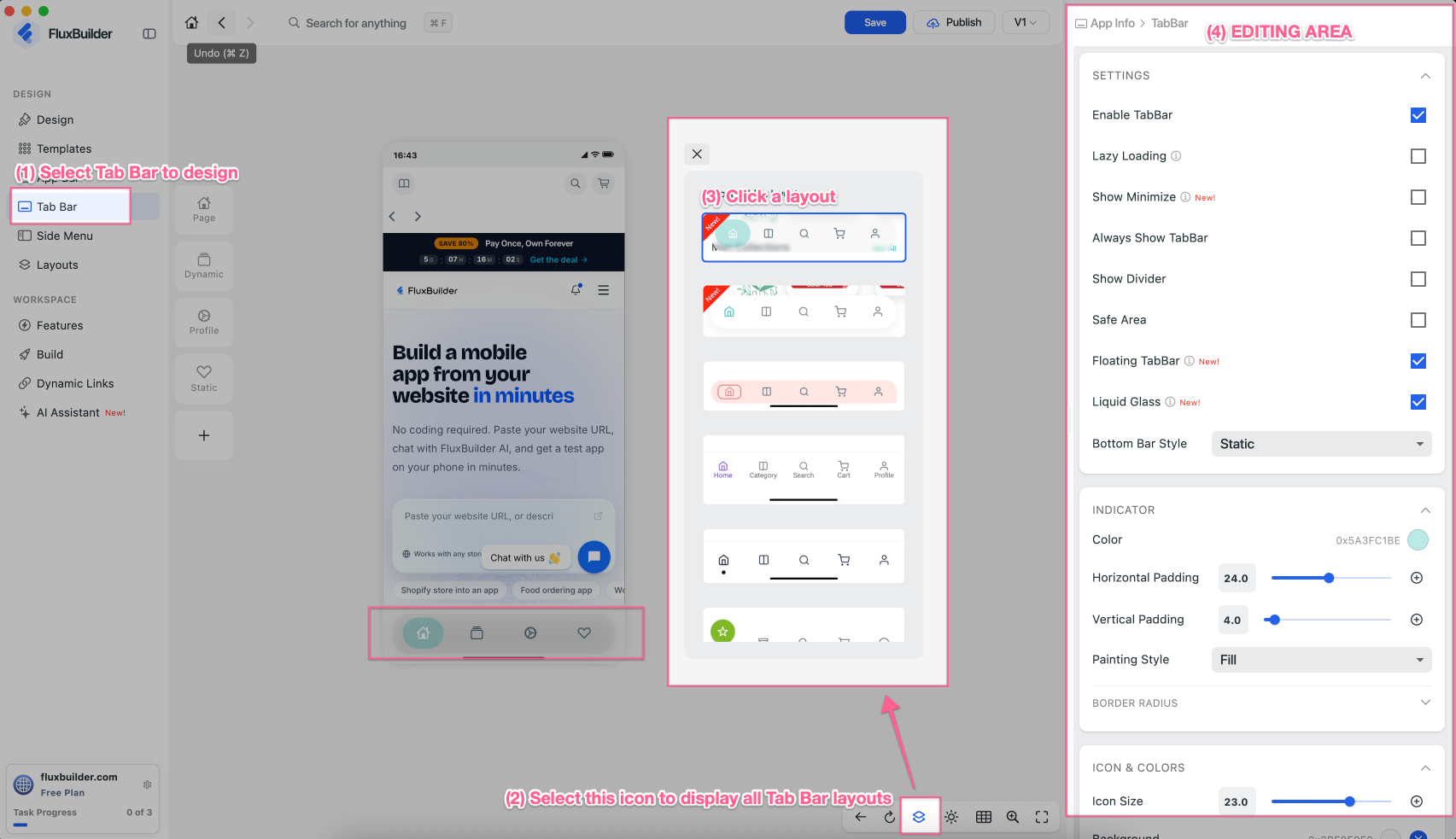Open the Painting Style dropdown
Screen dimensions: 1456x839
(x=1321, y=660)
